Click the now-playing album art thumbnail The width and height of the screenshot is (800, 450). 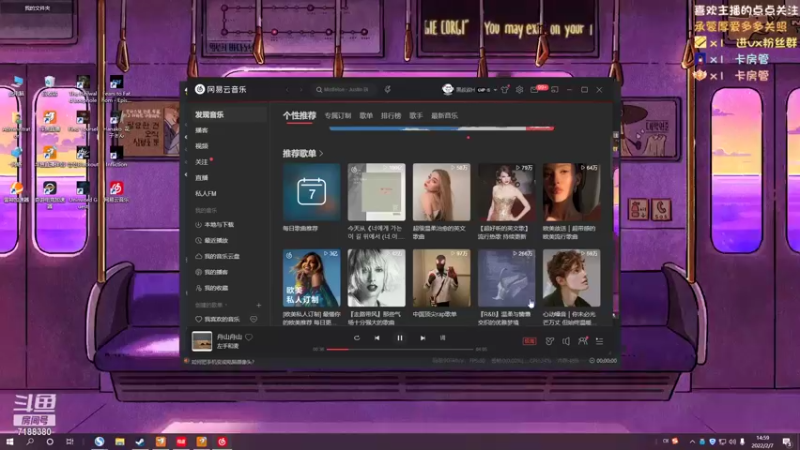pos(202,341)
